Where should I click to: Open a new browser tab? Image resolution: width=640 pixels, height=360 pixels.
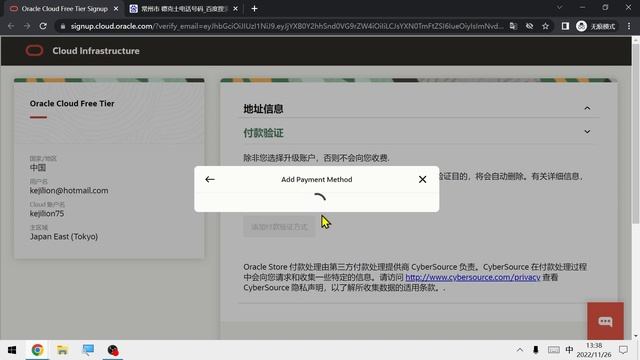click(254, 9)
